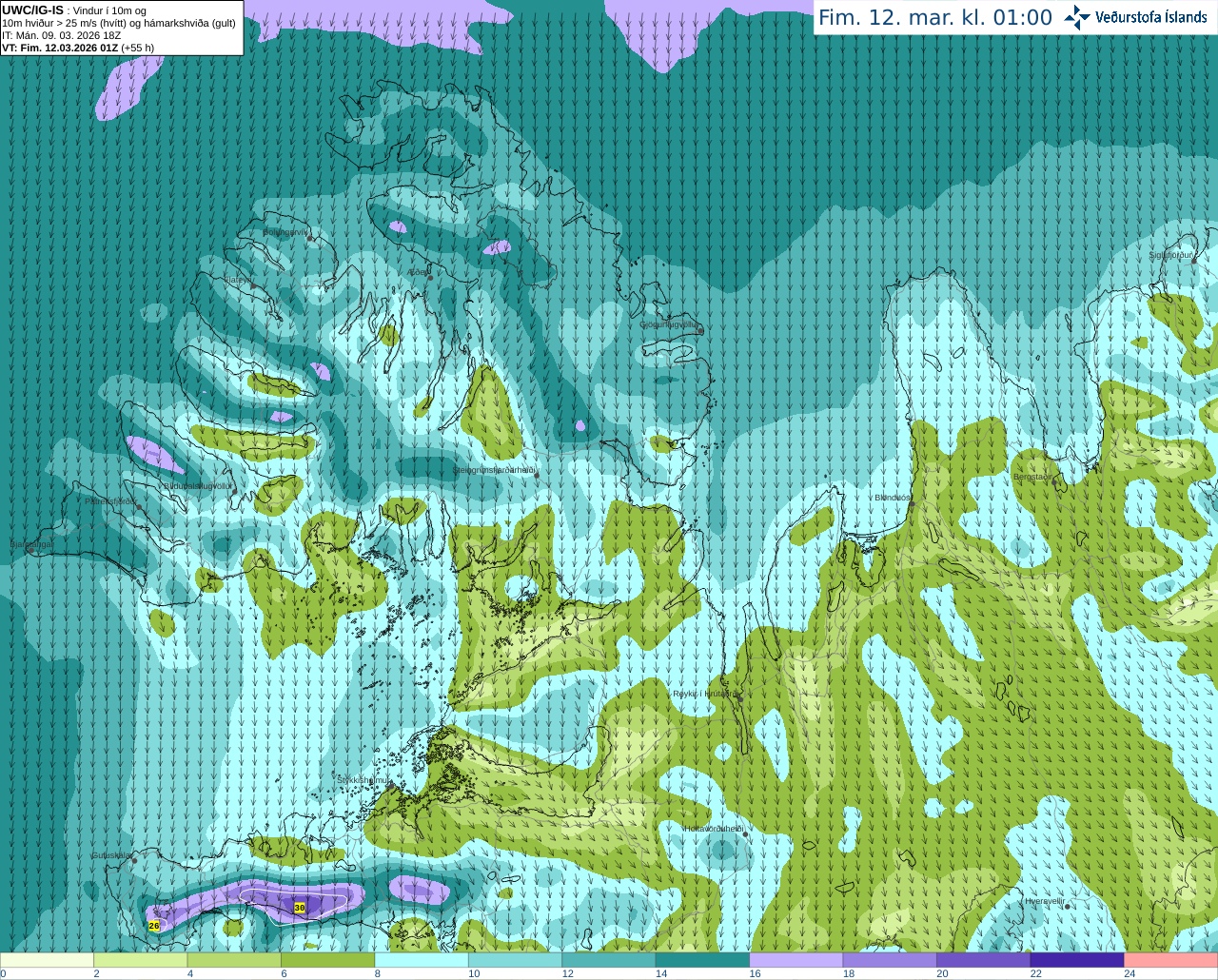The height and width of the screenshot is (980, 1218).
Task: Click the Steingrímsfjarðarheiði station label
Action: coord(494,470)
